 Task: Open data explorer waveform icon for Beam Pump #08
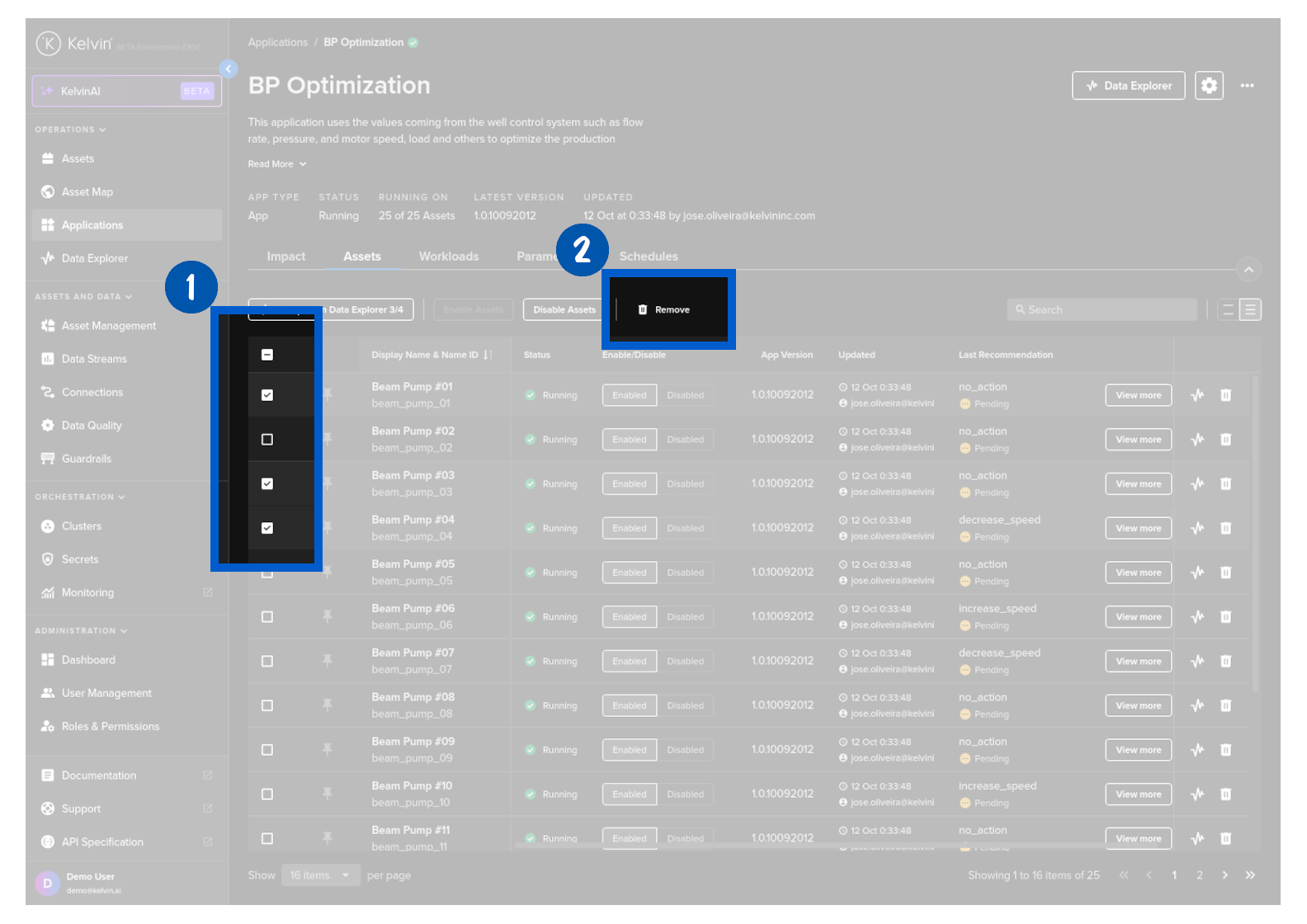tap(1197, 705)
